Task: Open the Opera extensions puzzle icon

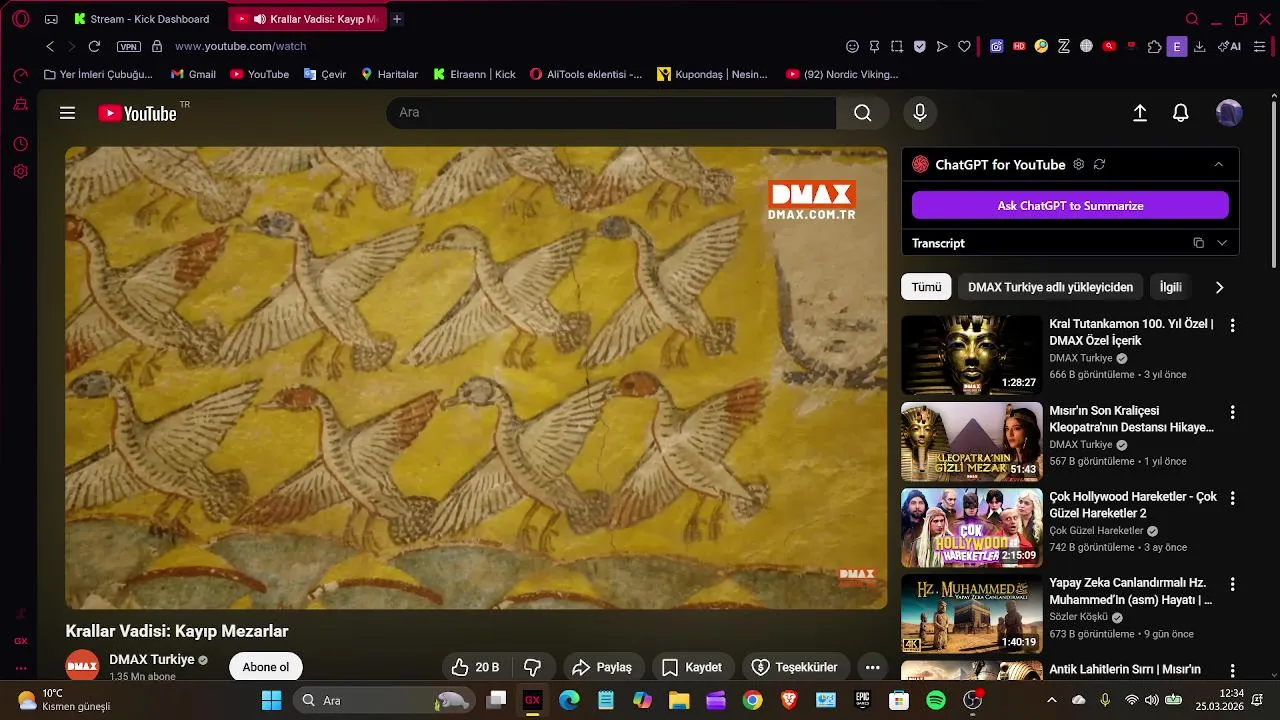Action: pos(1155,46)
